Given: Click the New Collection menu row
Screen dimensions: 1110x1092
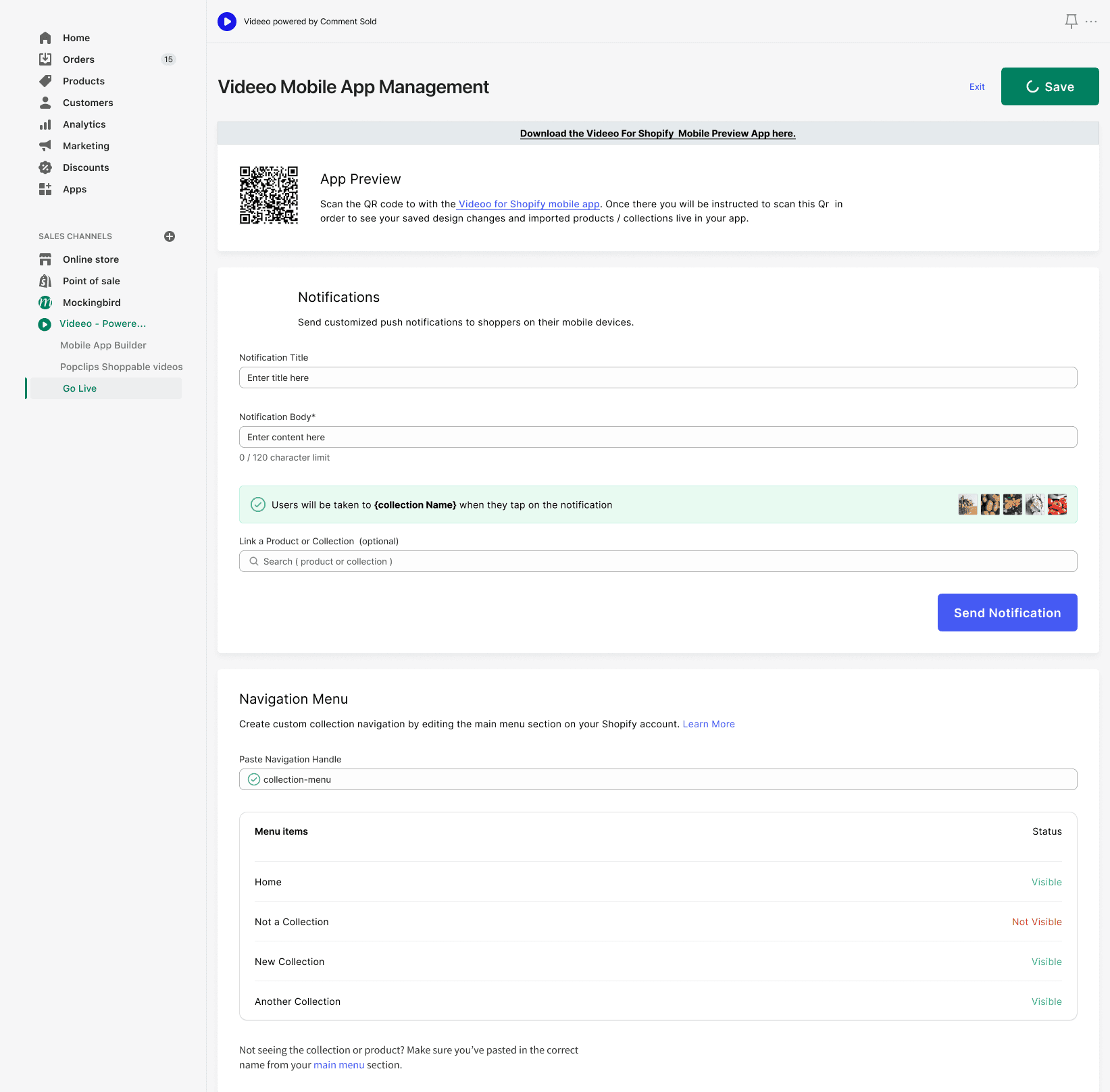Looking at the screenshot, I should point(658,962).
